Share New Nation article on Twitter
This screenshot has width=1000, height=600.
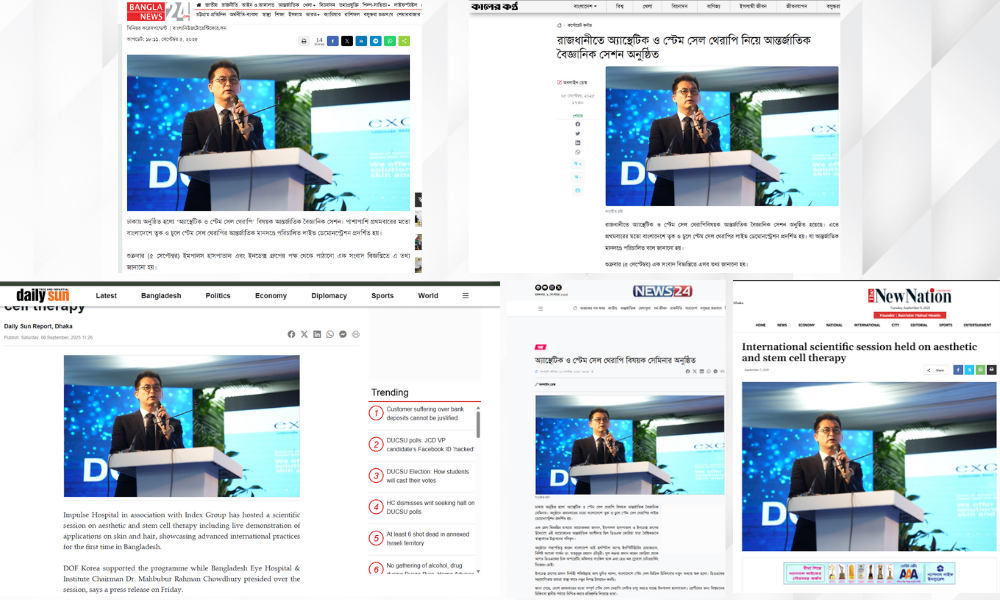click(x=969, y=370)
